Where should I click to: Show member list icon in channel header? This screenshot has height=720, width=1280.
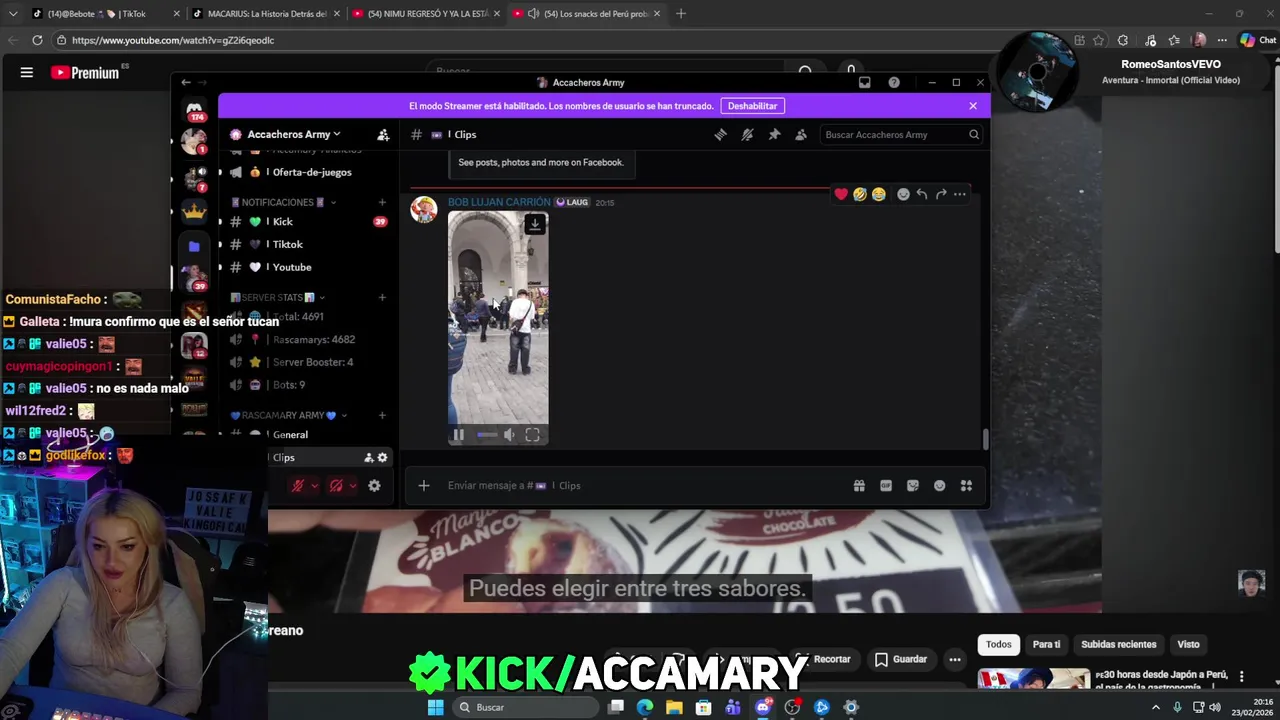pyautogui.click(x=801, y=134)
